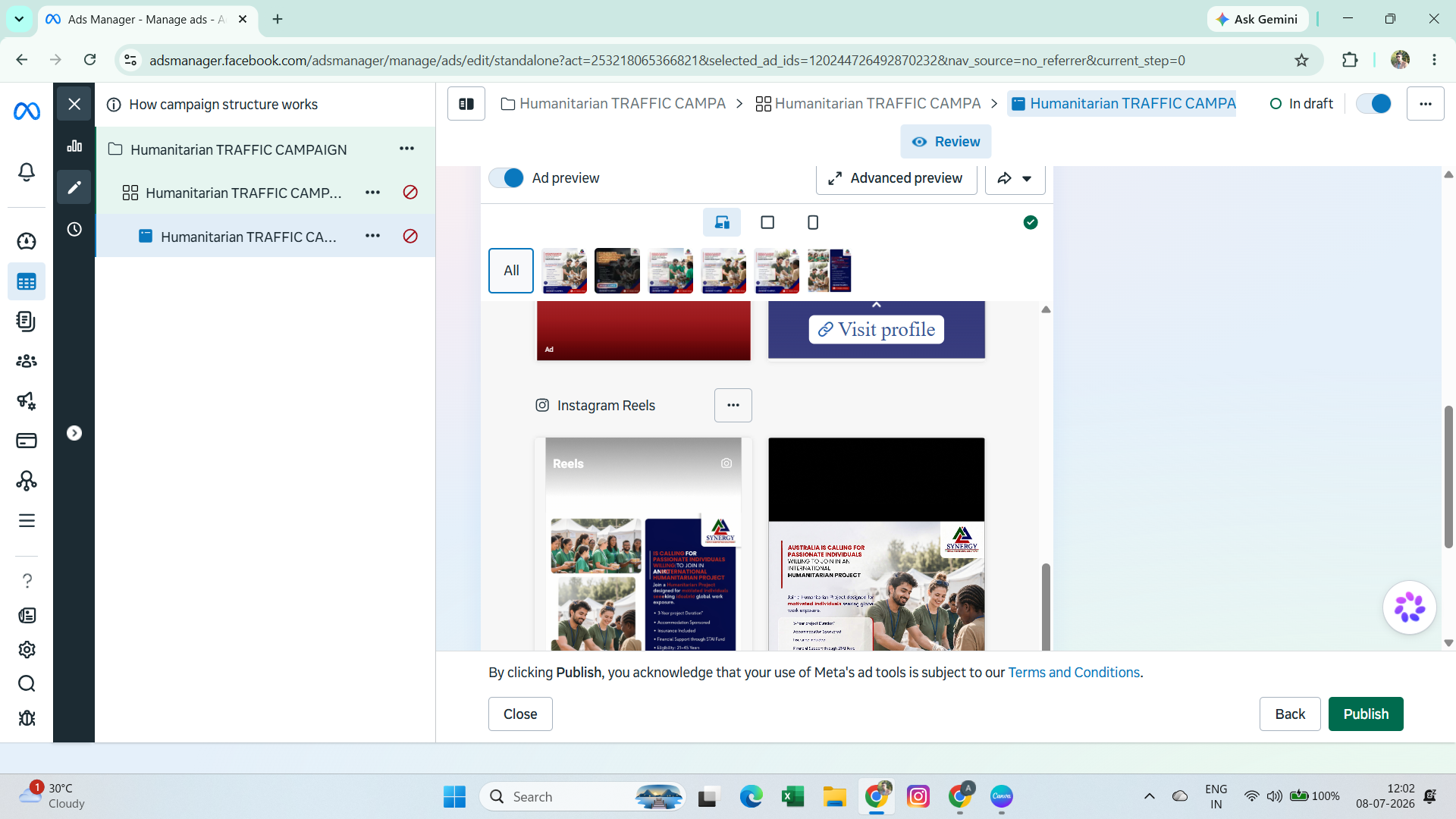The height and width of the screenshot is (819, 1456).
Task: Open All tools hamburger menu
Action: coord(27,521)
